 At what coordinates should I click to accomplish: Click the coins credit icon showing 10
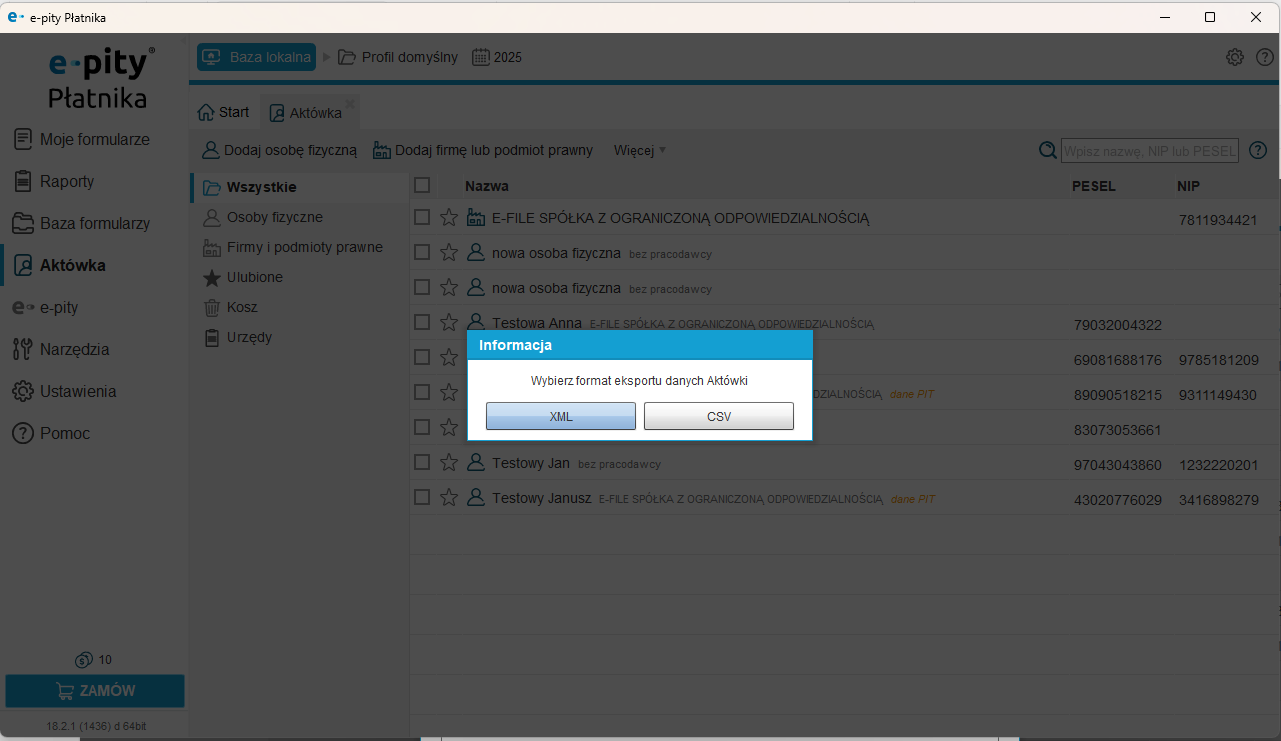[x=84, y=660]
